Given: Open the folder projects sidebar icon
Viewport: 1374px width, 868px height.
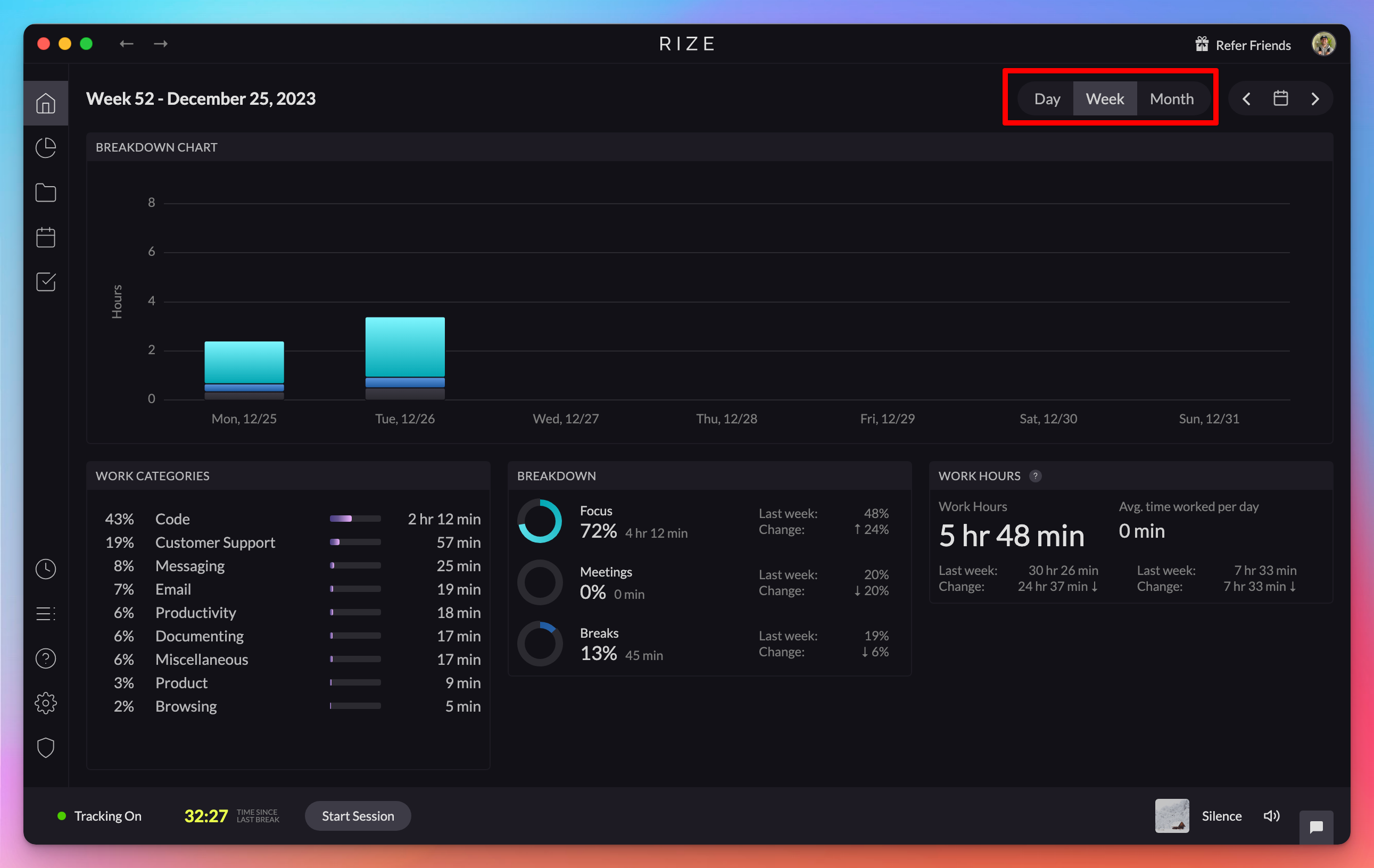Looking at the screenshot, I should [46, 193].
